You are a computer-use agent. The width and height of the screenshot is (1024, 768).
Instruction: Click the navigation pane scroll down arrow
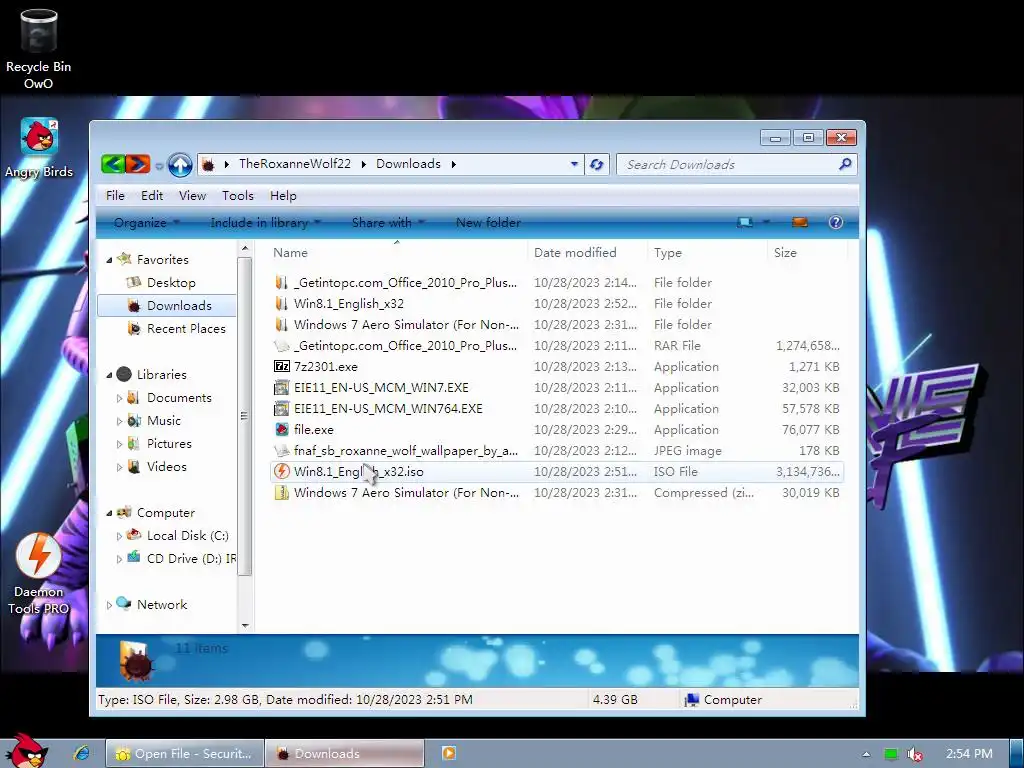[245, 626]
